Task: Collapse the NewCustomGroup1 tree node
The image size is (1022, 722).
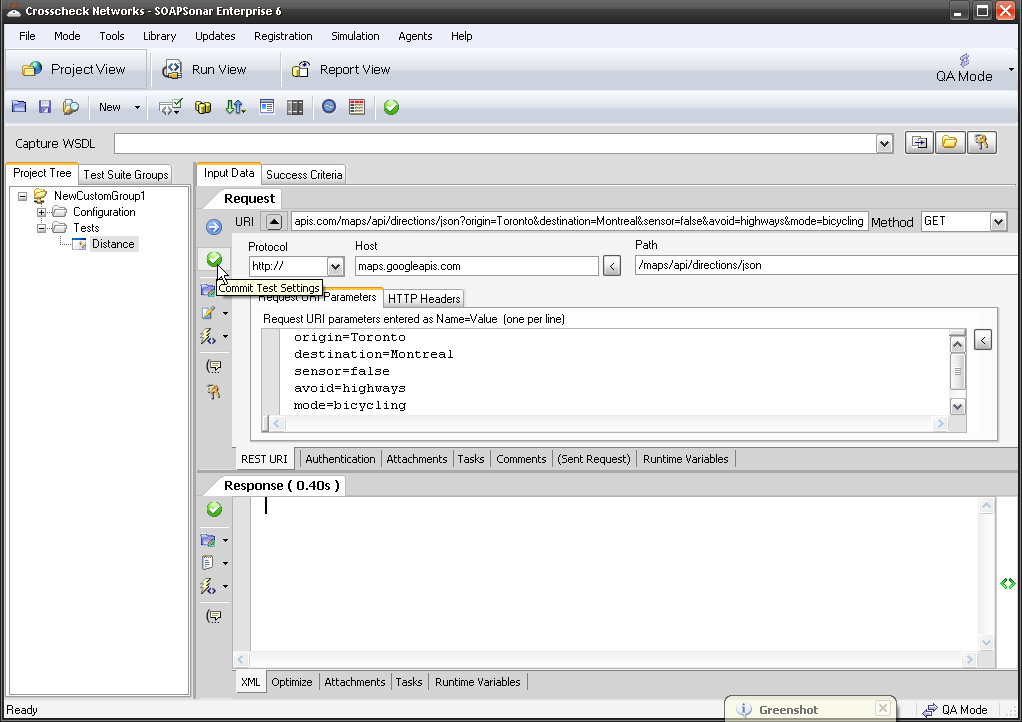Action: [x=22, y=195]
